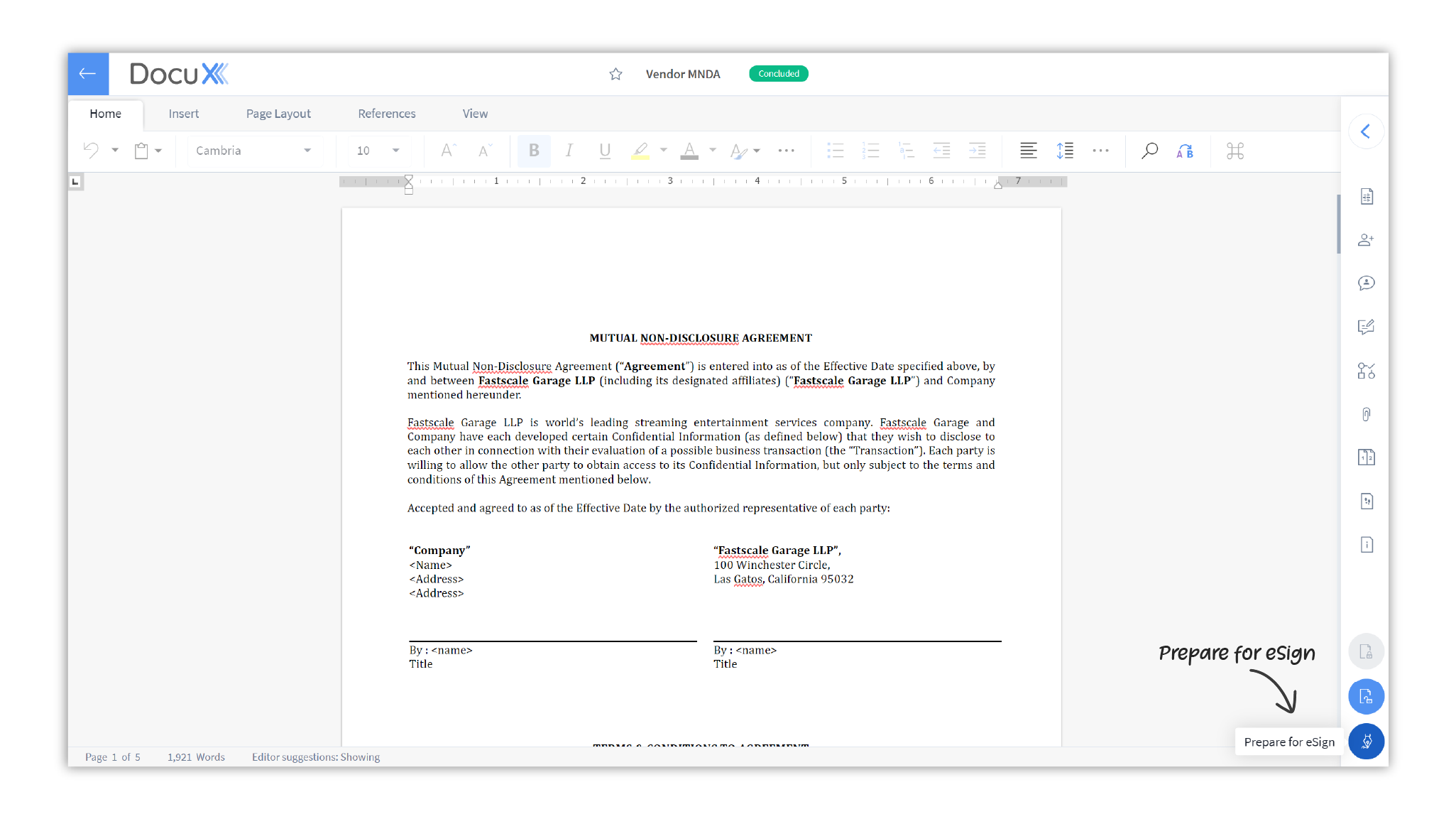Open the workflow approval icon in sidebar
This screenshot has width=1456, height=819.
pos(1367,371)
